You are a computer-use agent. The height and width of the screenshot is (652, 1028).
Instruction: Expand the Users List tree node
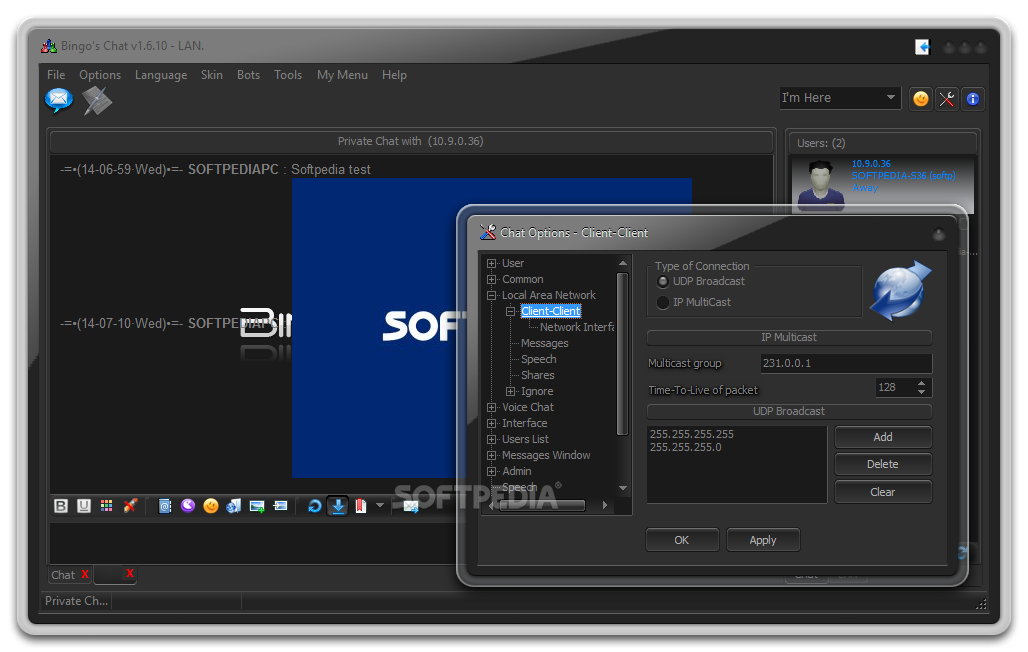point(491,439)
